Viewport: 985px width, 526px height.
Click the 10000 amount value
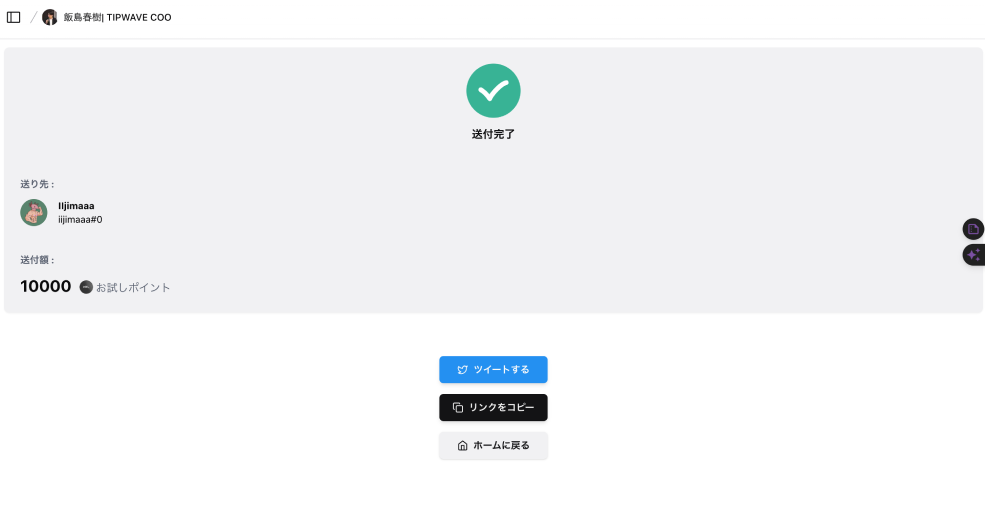46,287
